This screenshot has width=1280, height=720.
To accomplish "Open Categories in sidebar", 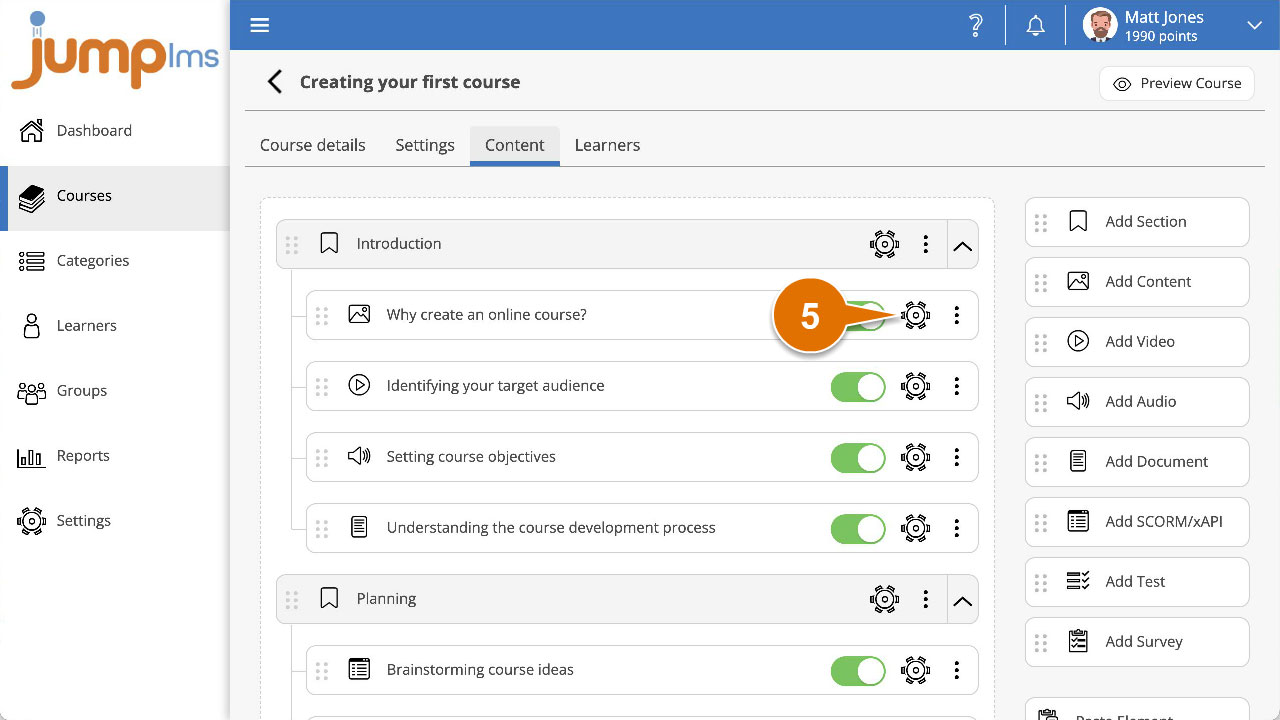I will click(x=115, y=261).
